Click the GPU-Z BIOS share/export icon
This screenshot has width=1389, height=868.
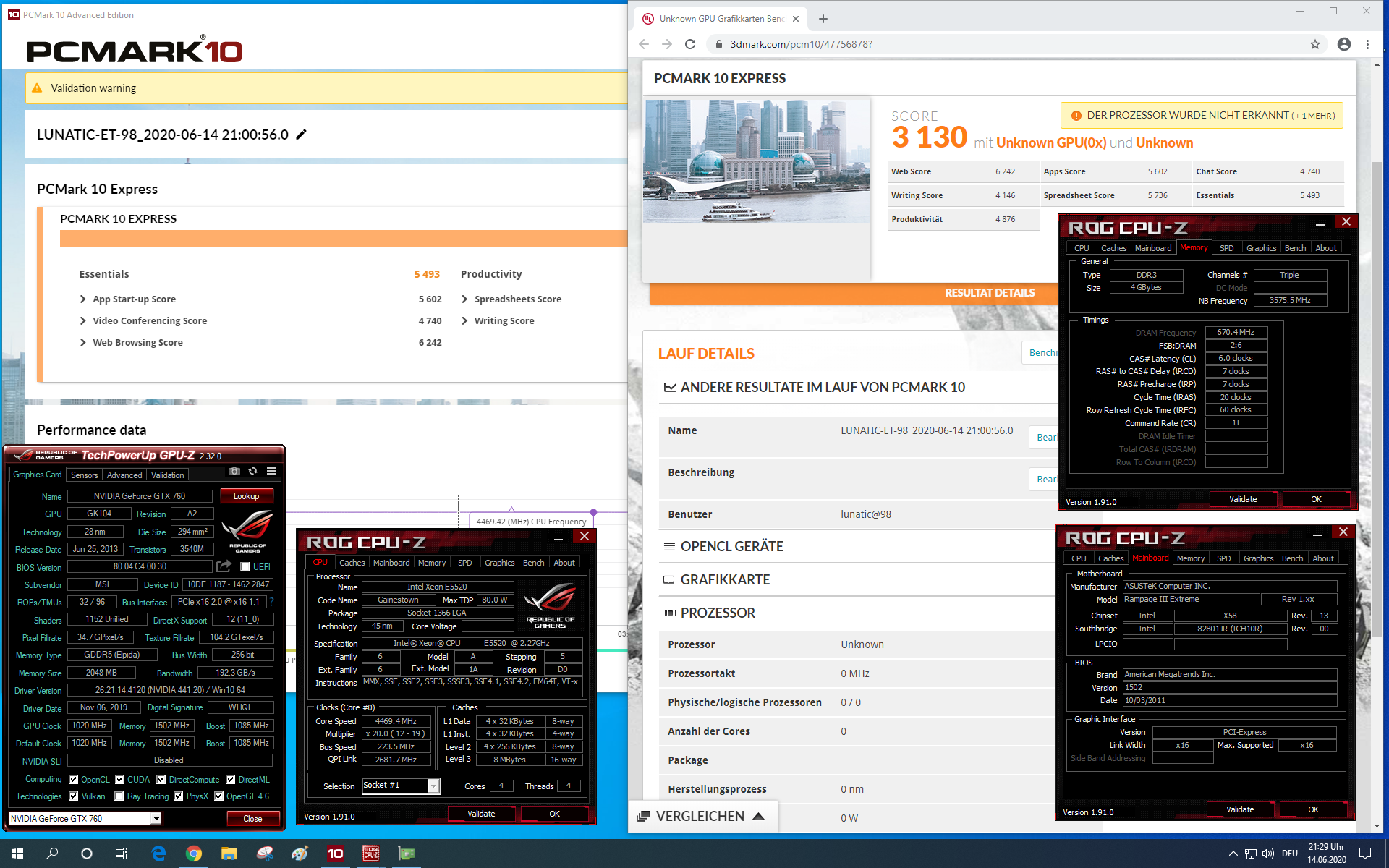click(x=224, y=566)
